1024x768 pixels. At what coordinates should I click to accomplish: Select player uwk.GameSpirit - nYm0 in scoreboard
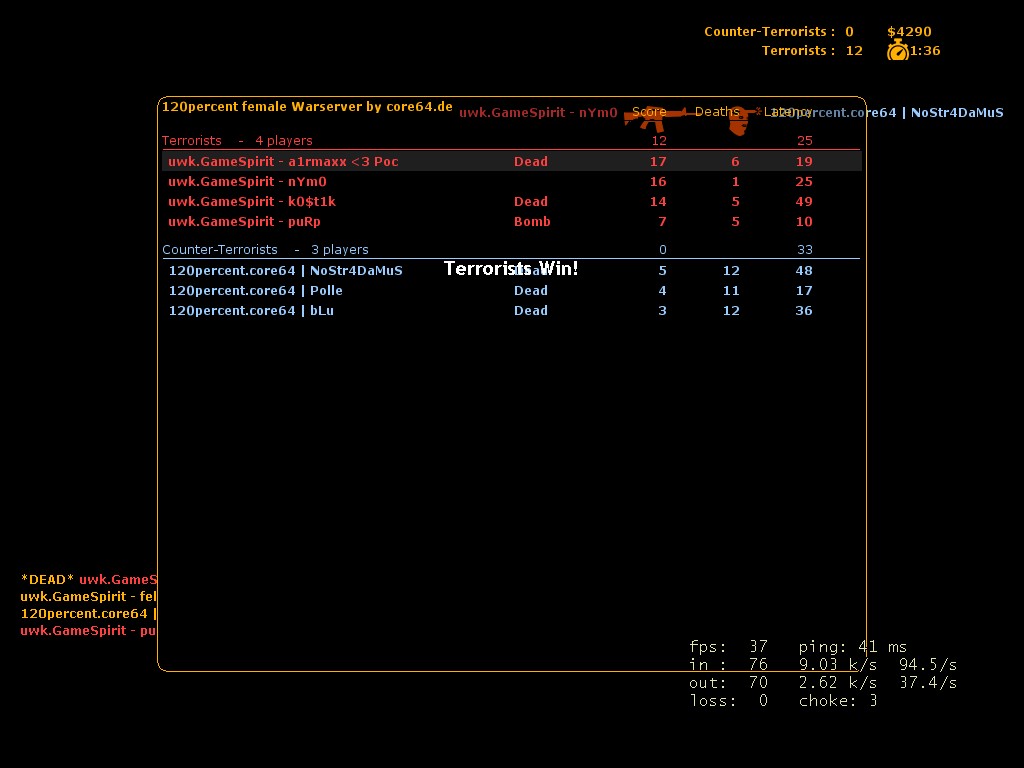tap(247, 182)
